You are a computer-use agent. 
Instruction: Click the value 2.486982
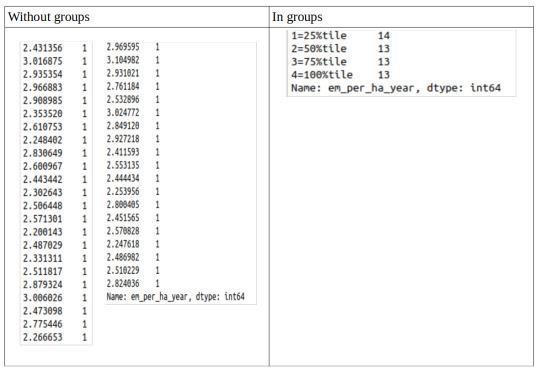(123, 257)
